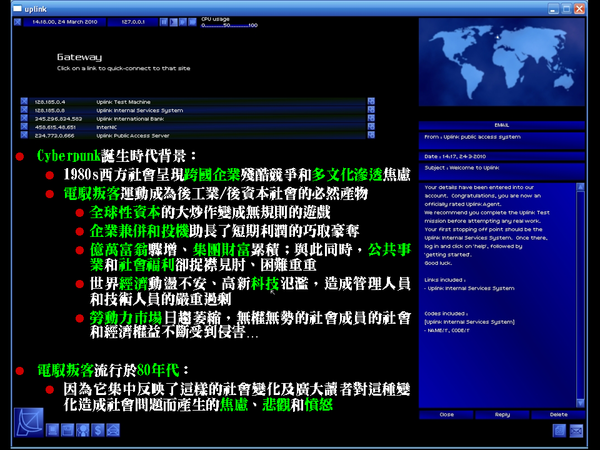Image resolution: width=600 pixels, height=450 pixels.
Task: Open the world map in the top right
Action: coord(502,62)
